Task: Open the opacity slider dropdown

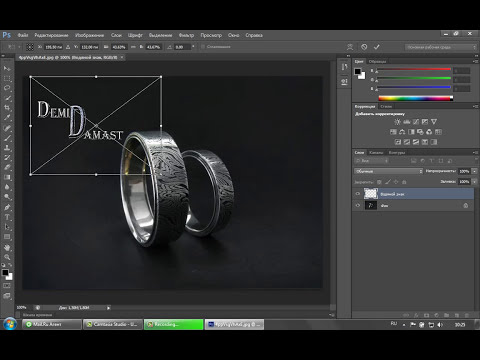Action: [x=475, y=171]
